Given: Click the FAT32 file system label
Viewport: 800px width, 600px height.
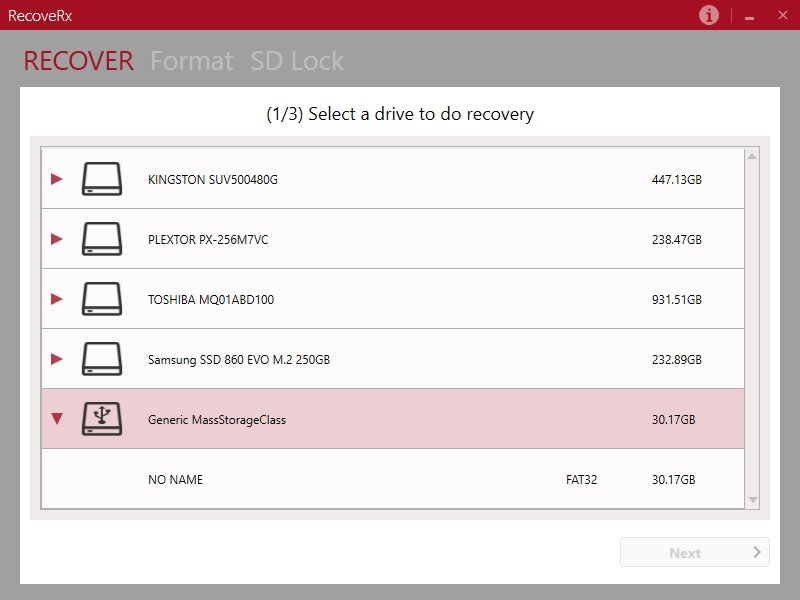Looking at the screenshot, I should [x=581, y=480].
